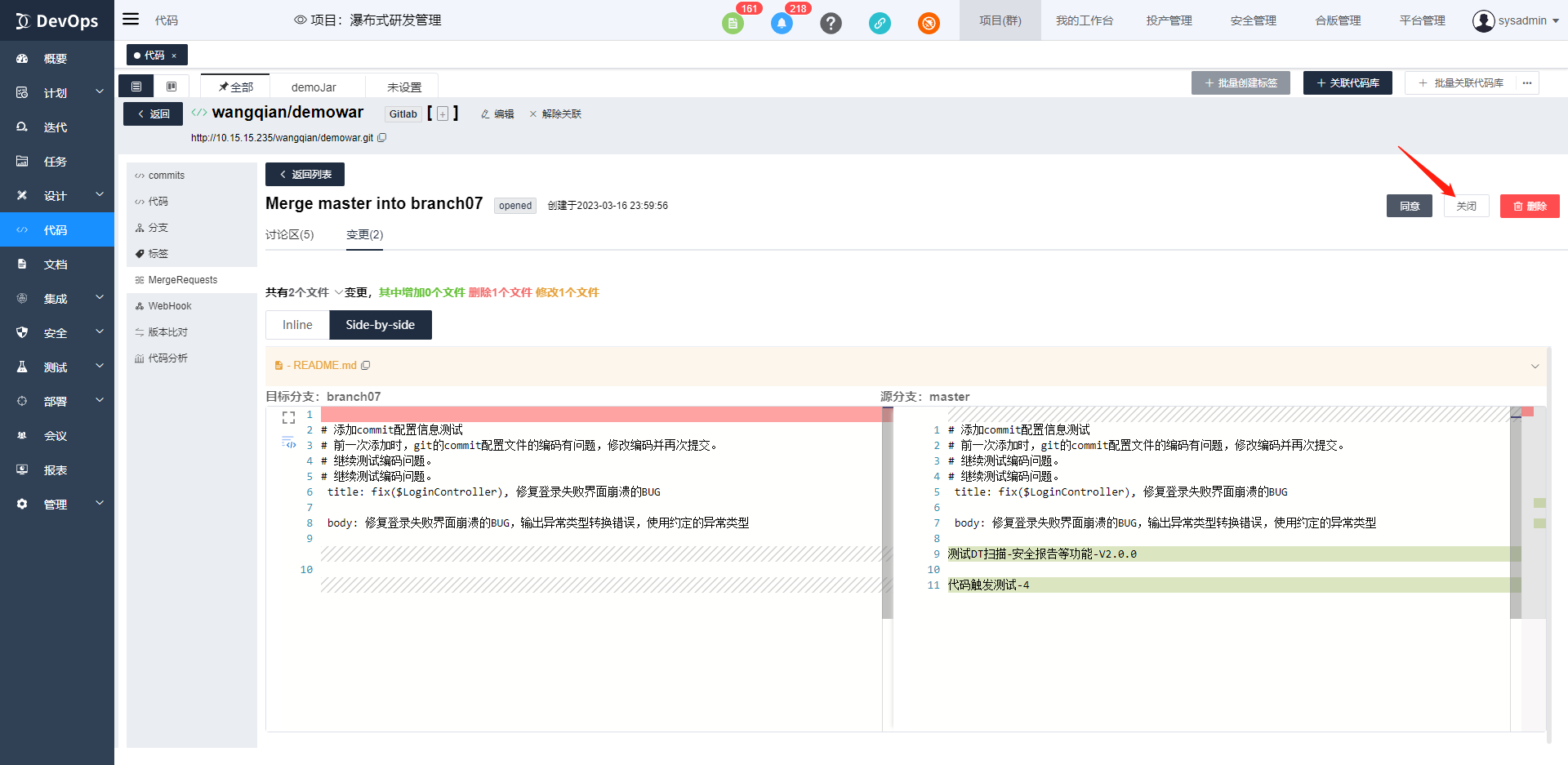Collapse the README.md diff panel

(1535, 366)
